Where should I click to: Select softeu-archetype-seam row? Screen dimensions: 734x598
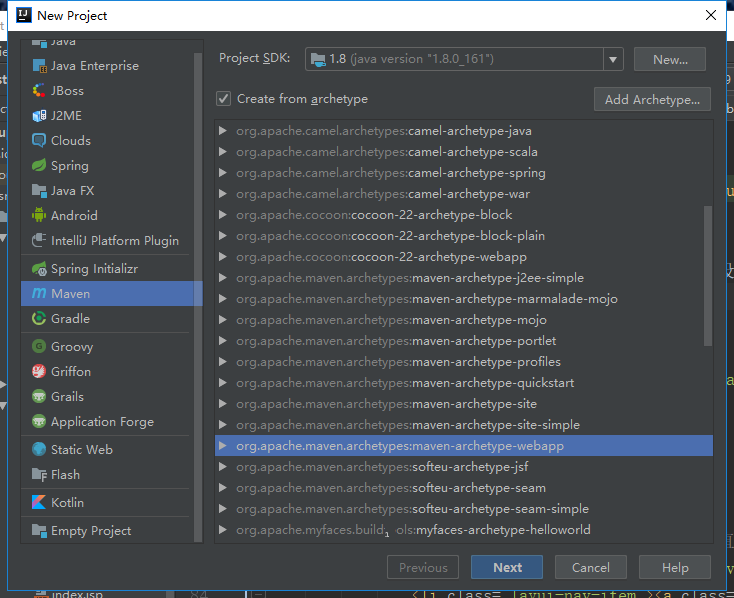click(464, 487)
